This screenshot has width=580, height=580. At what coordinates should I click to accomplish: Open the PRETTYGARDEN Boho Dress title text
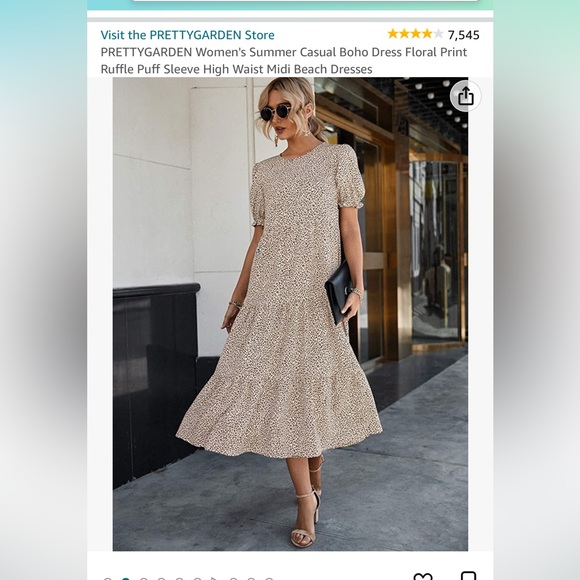click(284, 61)
